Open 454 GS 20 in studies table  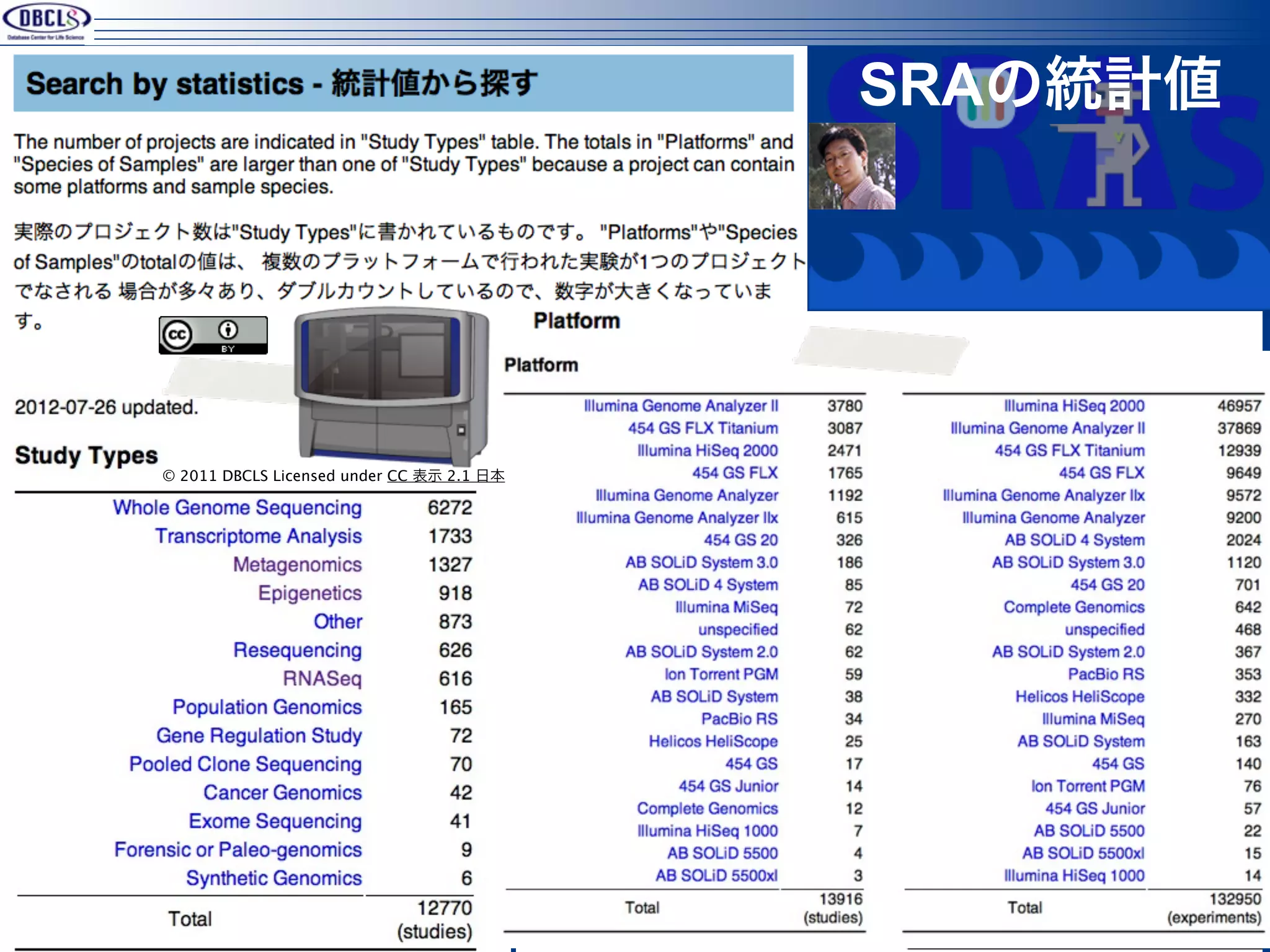pyautogui.click(x=740, y=540)
